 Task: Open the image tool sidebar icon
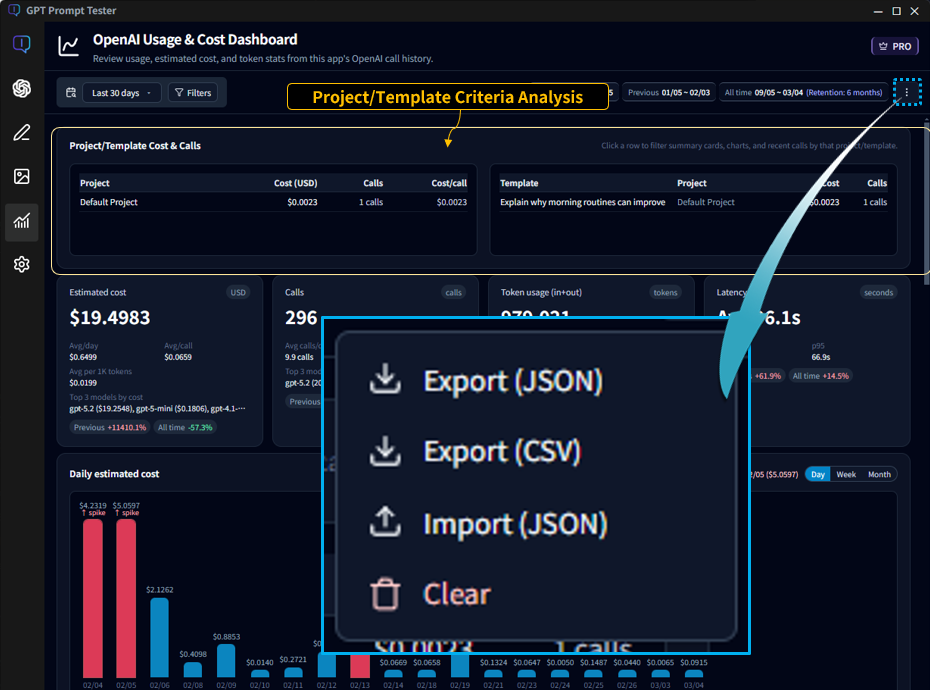[x=21, y=177]
